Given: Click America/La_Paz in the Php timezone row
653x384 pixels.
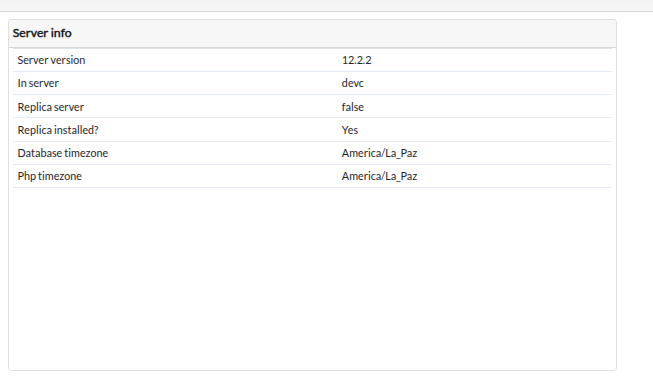Looking at the screenshot, I should [379, 176].
